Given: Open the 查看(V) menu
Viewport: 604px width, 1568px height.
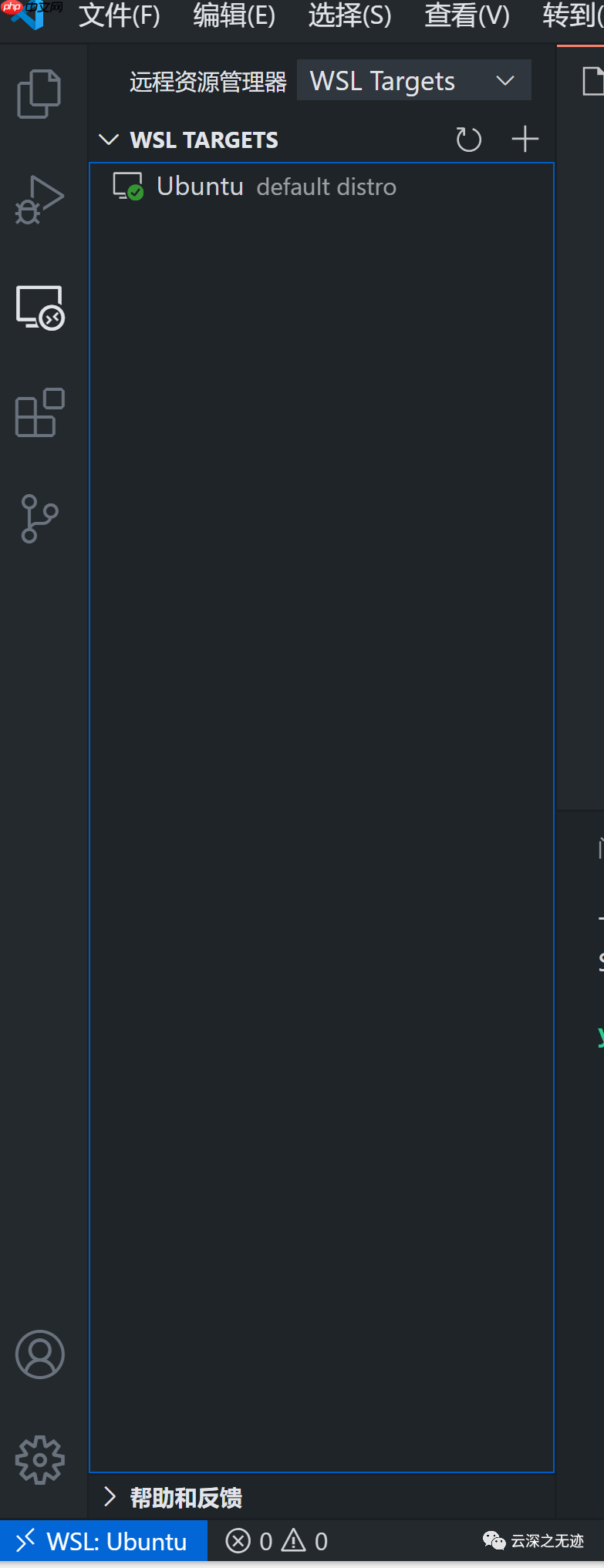Looking at the screenshot, I should [467, 15].
